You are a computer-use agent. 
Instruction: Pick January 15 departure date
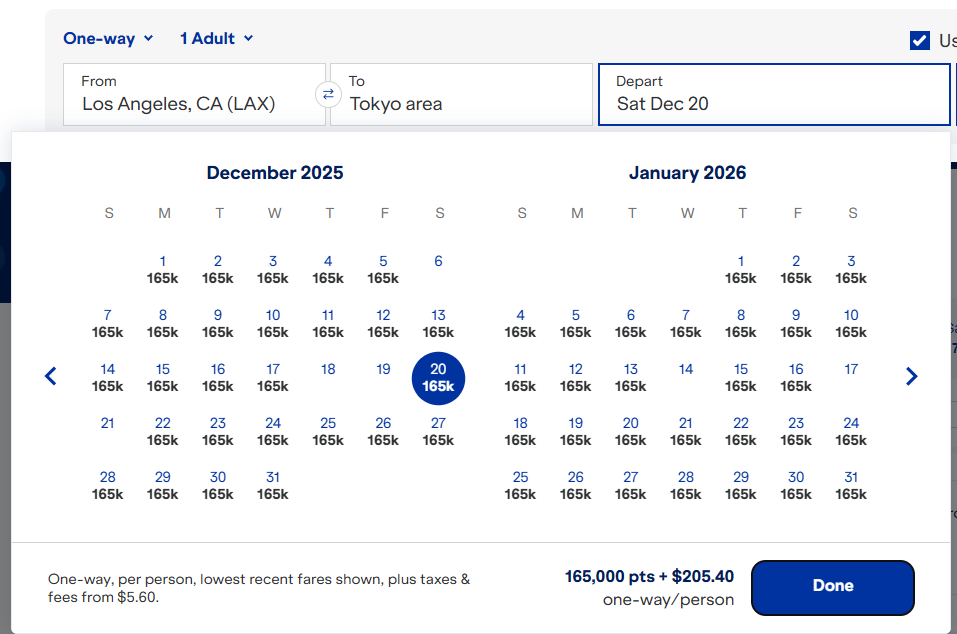click(x=741, y=378)
